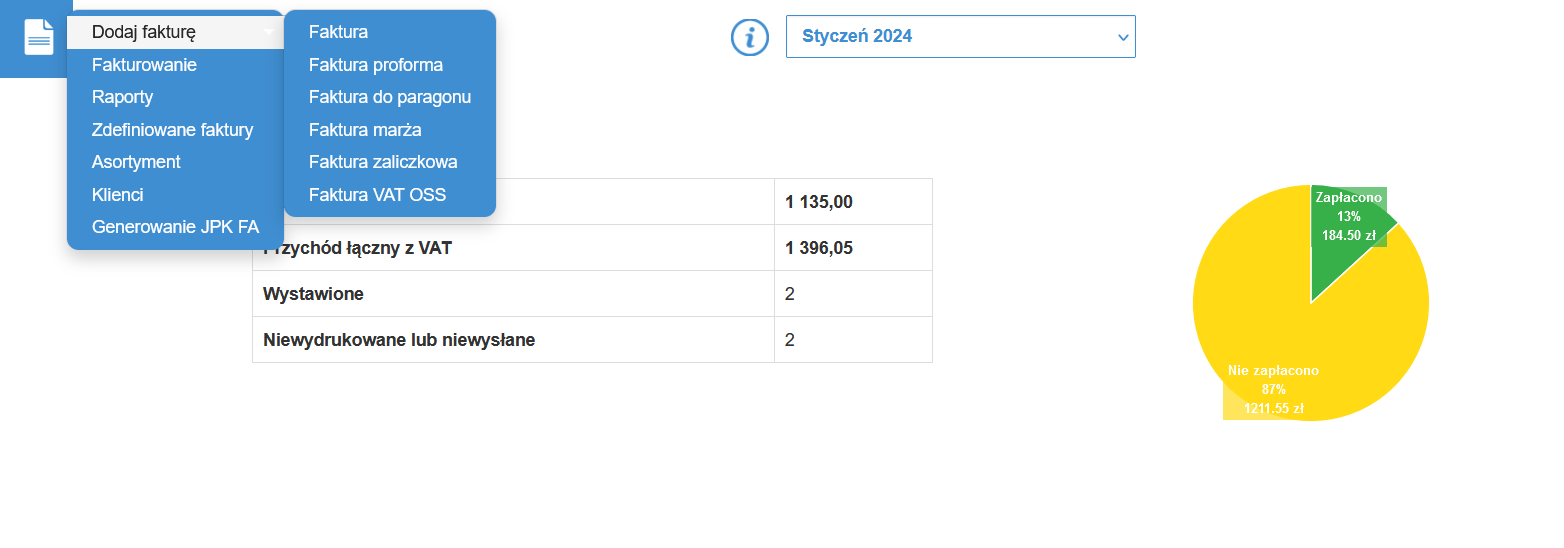
Task: Select Raporty from the menu
Action: (122, 97)
